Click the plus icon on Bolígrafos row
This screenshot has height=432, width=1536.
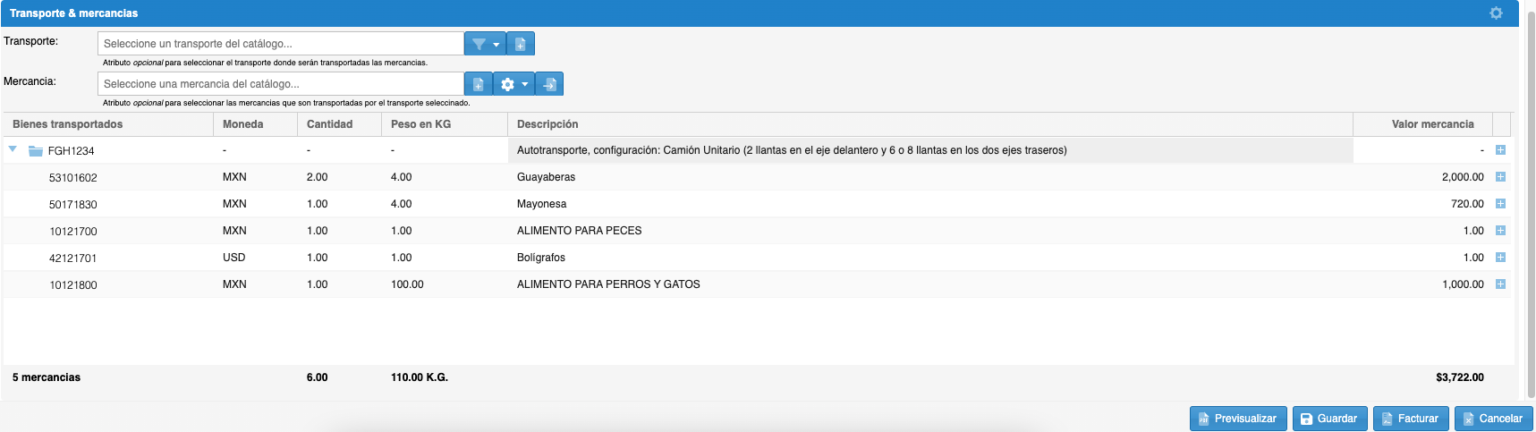pyautogui.click(x=1500, y=257)
